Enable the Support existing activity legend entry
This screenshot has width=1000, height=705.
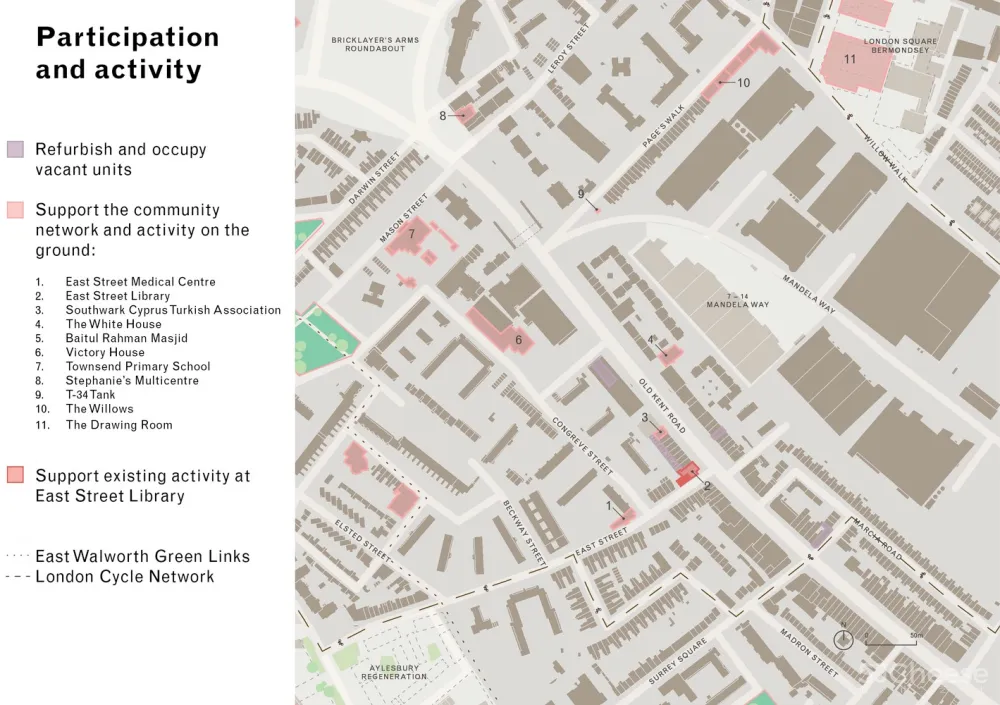tap(14, 476)
